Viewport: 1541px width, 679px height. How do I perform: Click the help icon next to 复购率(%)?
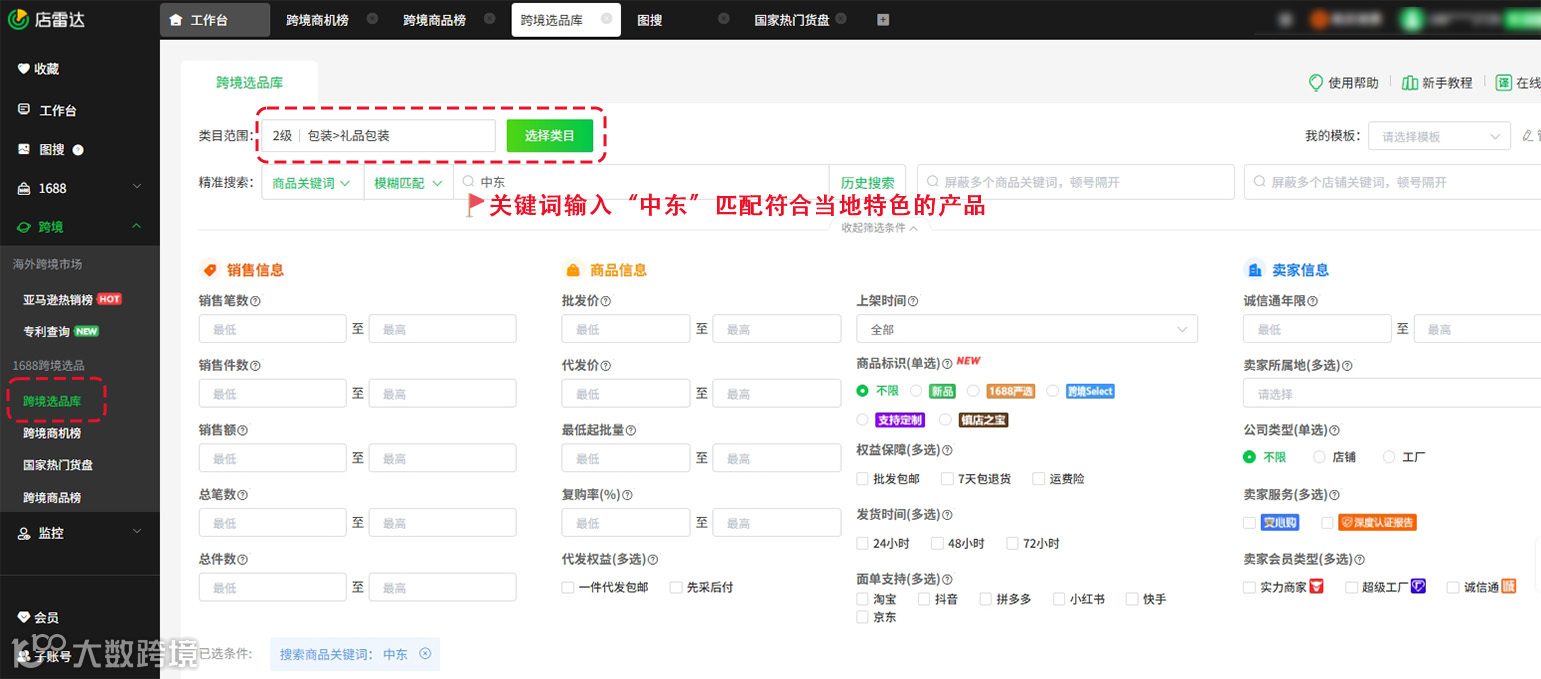[627, 495]
